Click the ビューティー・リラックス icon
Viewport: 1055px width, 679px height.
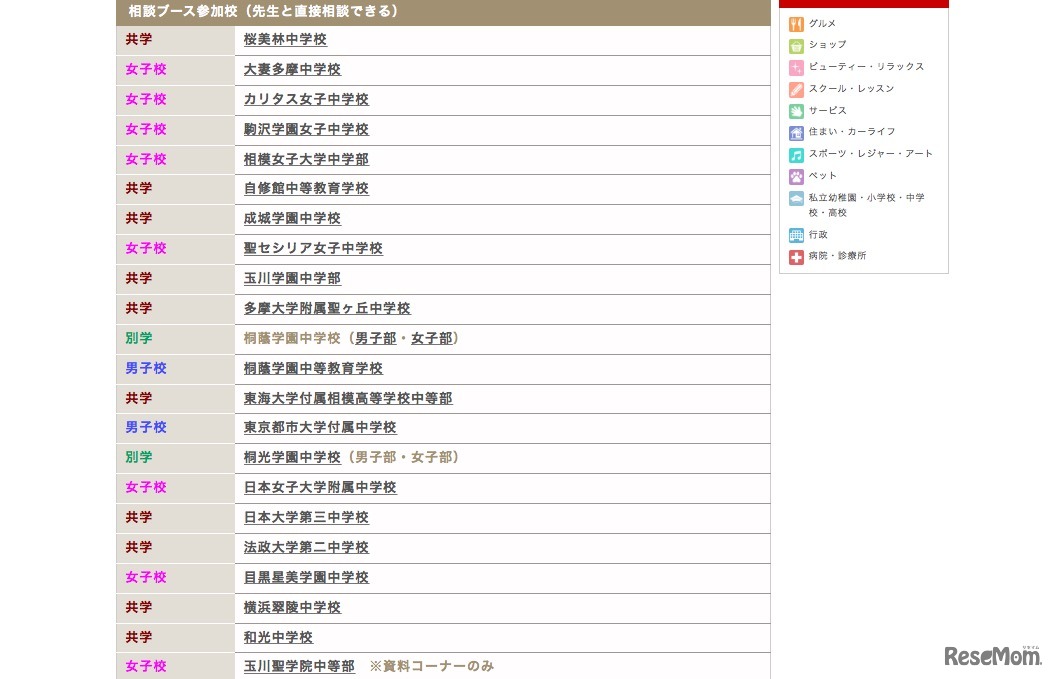click(x=795, y=67)
